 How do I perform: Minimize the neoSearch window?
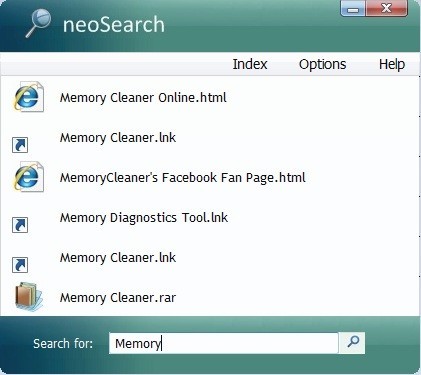click(x=353, y=9)
